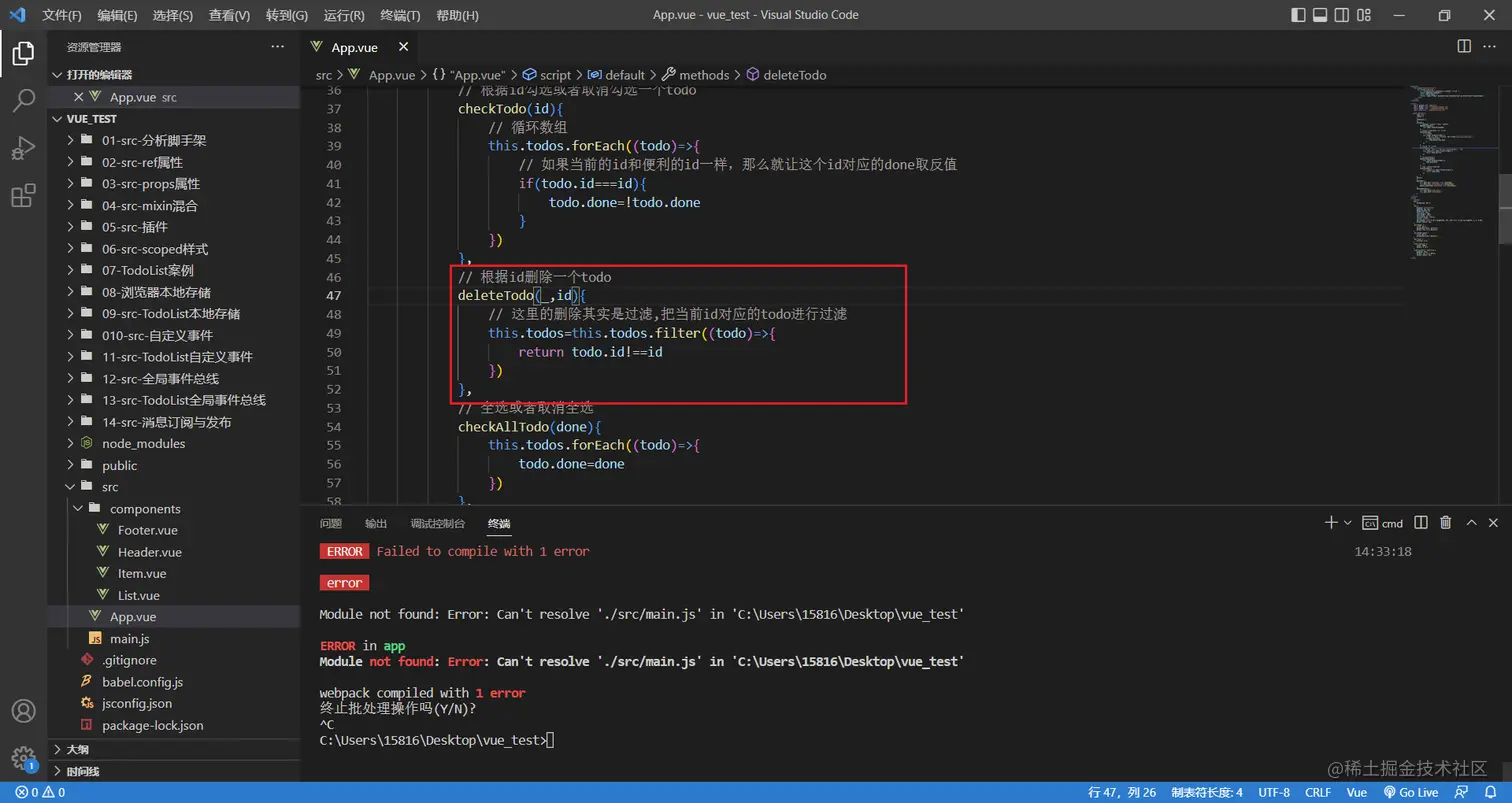1512x803 pixels.
Task: Click the new terminal plus icon
Action: (x=1331, y=523)
